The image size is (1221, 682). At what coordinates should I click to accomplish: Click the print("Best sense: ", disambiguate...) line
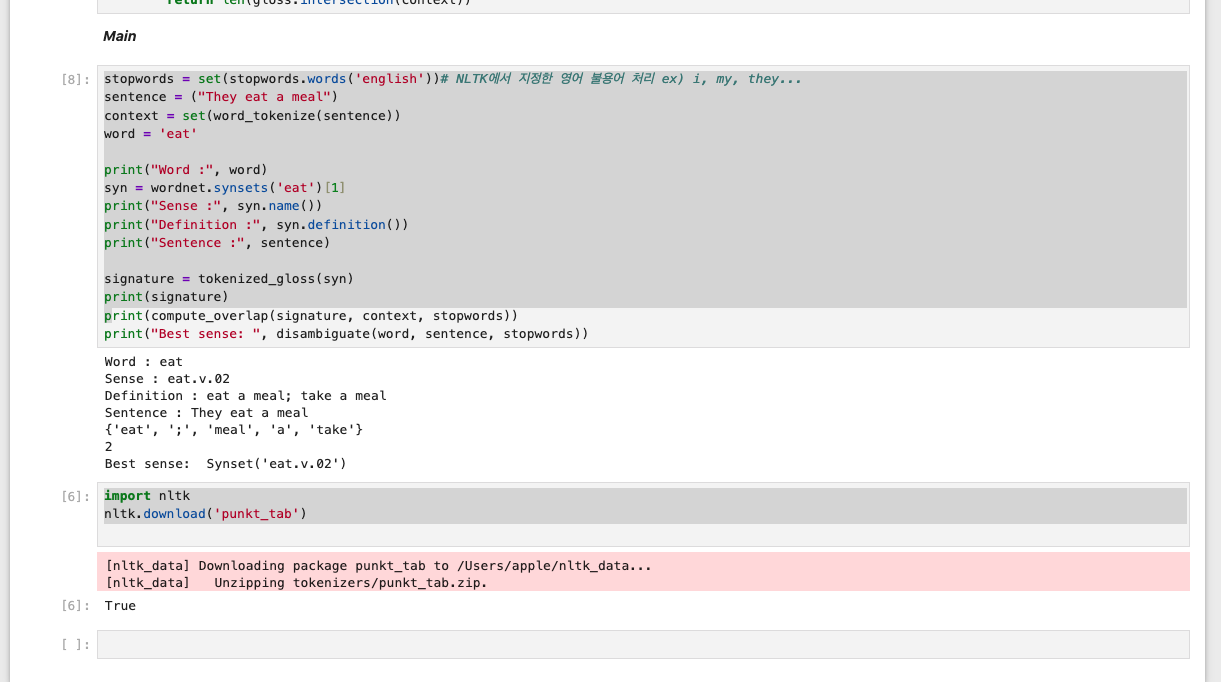click(x=346, y=334)
